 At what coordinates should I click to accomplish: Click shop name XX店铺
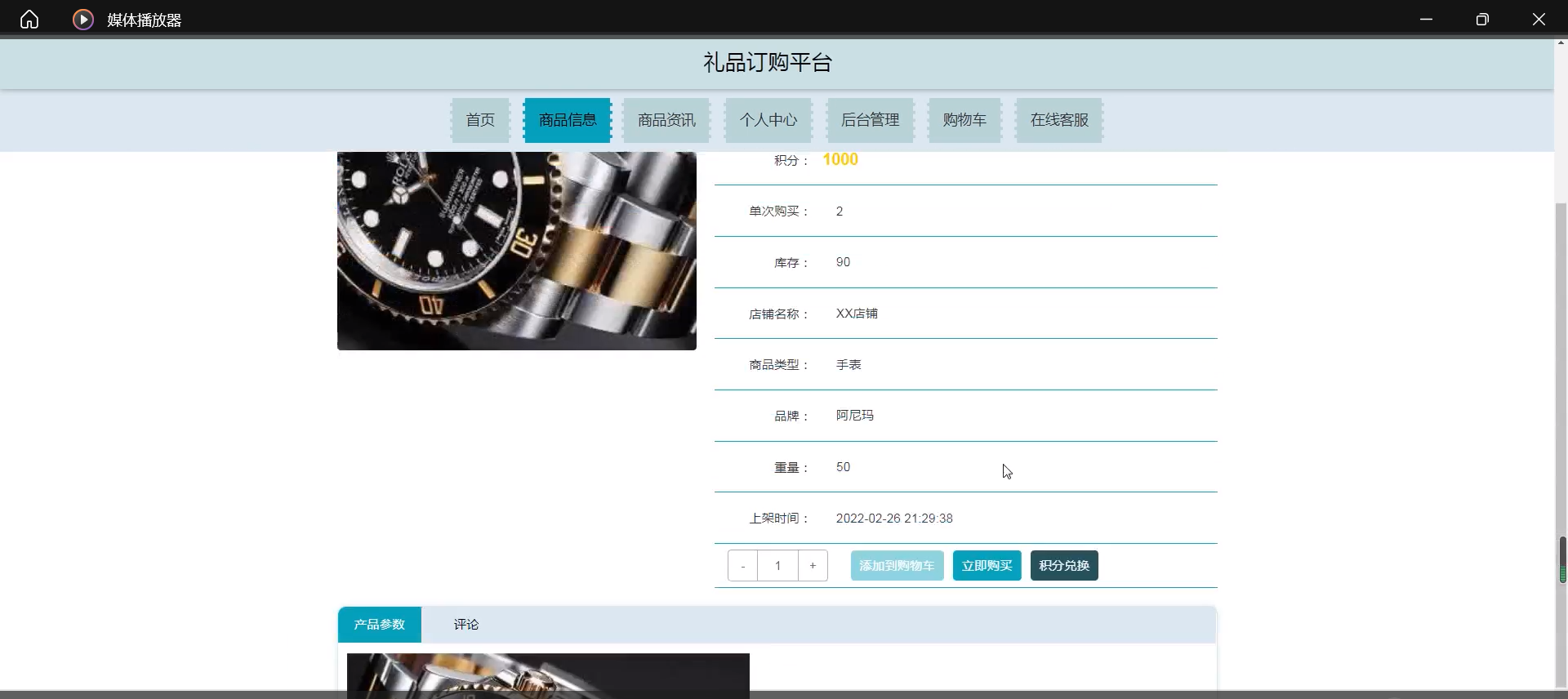tap(857, 314)
